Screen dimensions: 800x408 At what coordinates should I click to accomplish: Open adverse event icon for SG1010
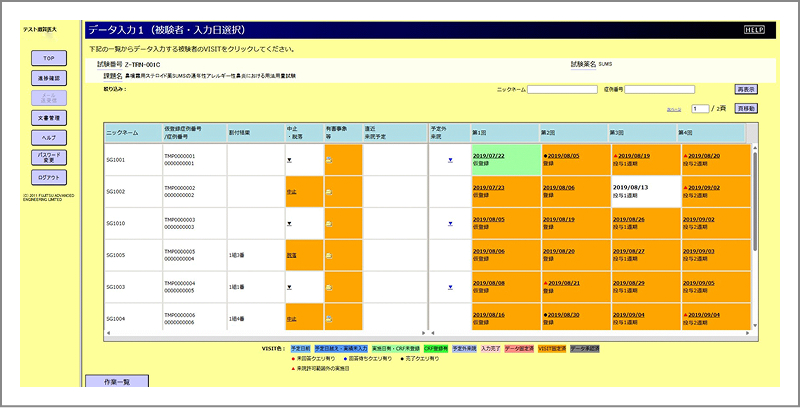tap(329, 224)
